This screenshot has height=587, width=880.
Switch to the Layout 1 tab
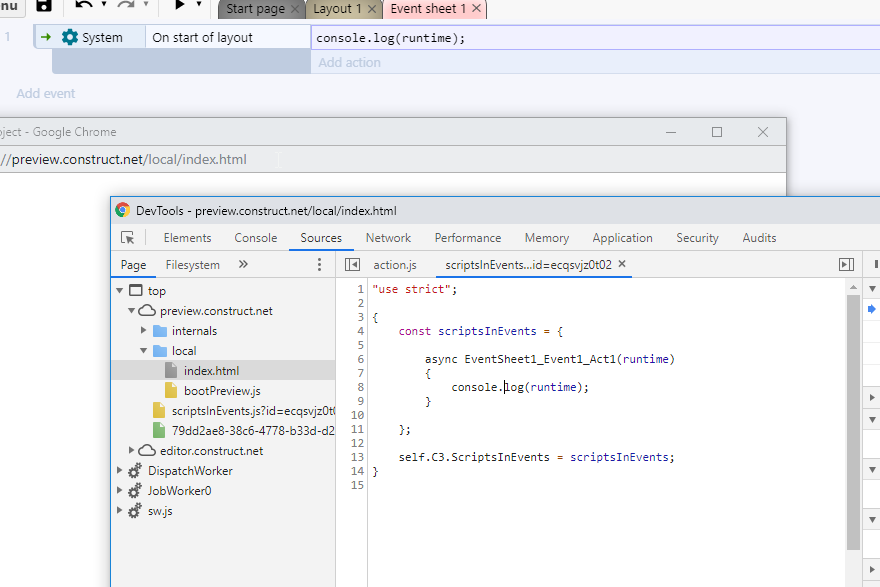pyautogui.click(x=337, y=9)
